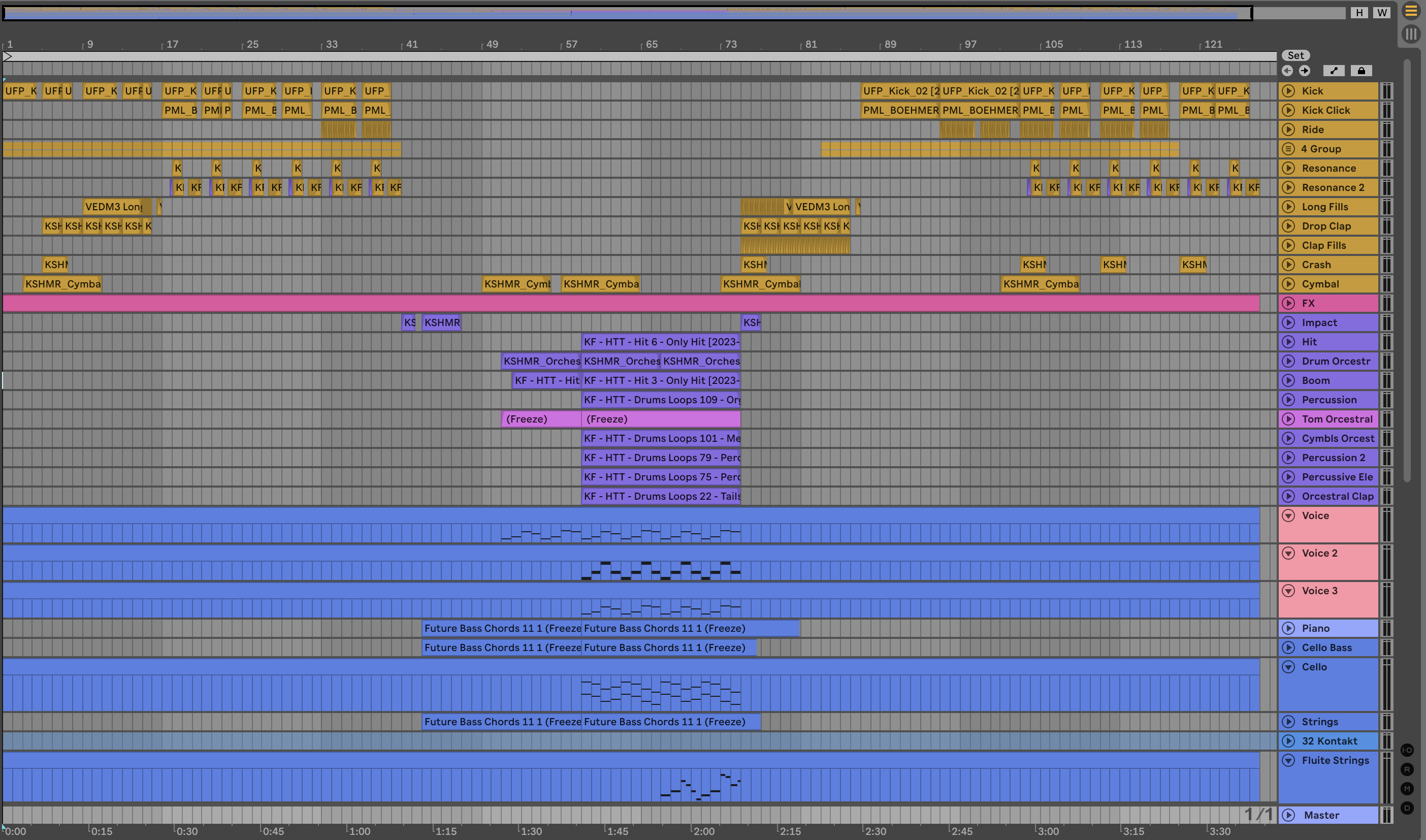Click the bar 57 ruler marker
Screen dimensions: 1426x840
571,44
